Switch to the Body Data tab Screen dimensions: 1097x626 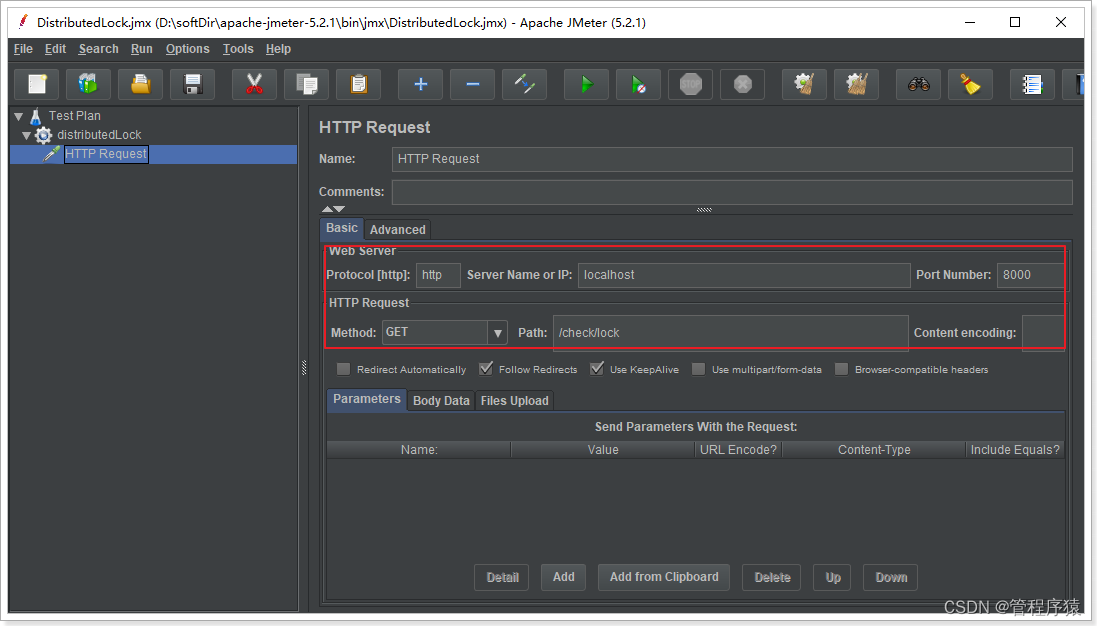(x=441, y=401)
